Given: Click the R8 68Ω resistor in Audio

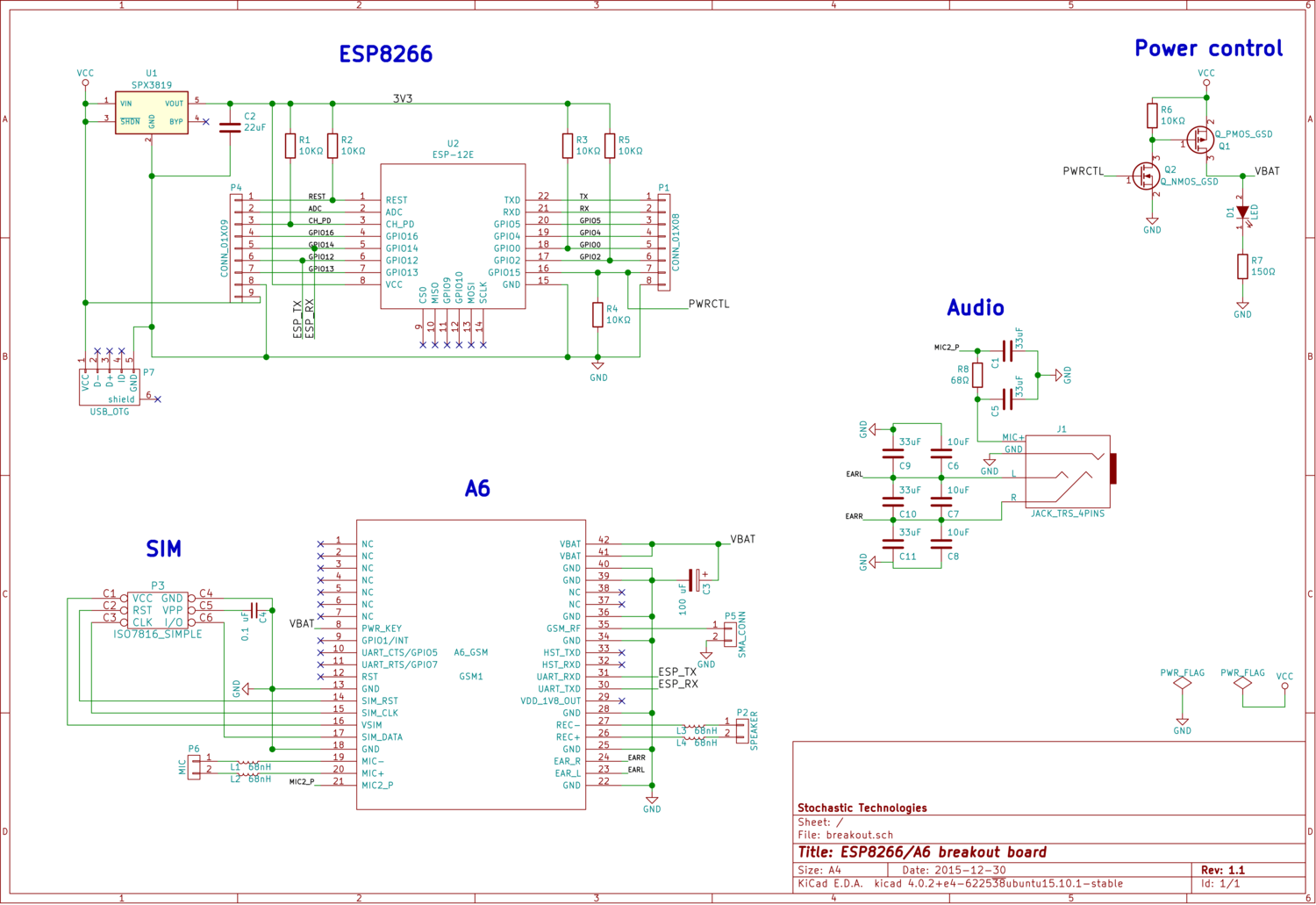Looking at the screenshot, I should (977, 376).
